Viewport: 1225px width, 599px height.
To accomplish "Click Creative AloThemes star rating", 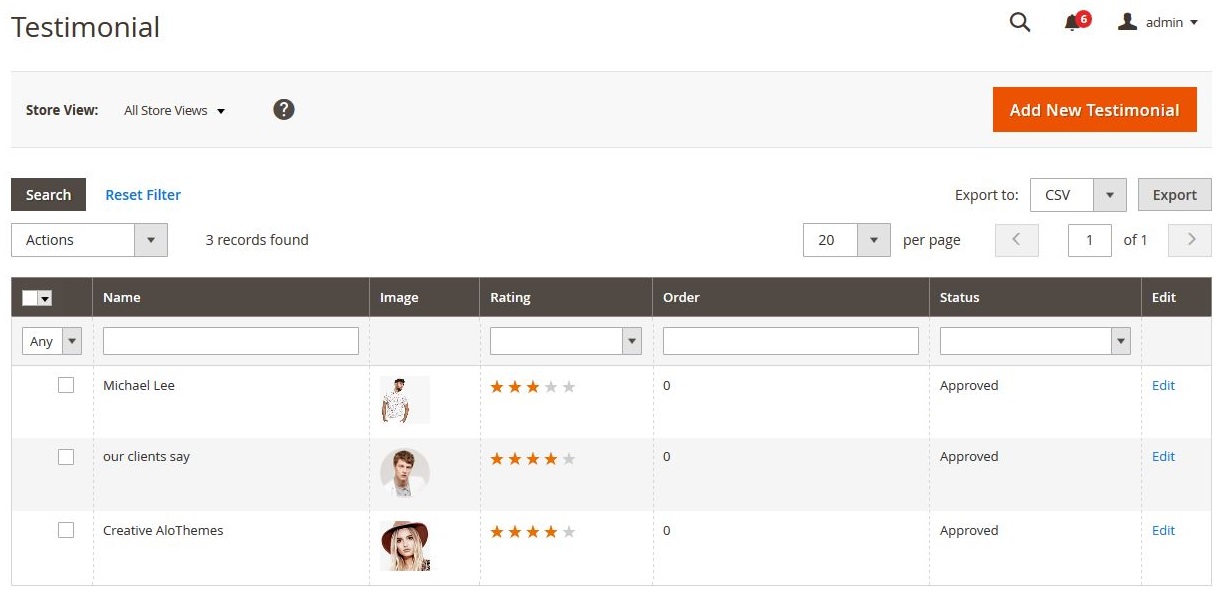I will tap(532, 532).
